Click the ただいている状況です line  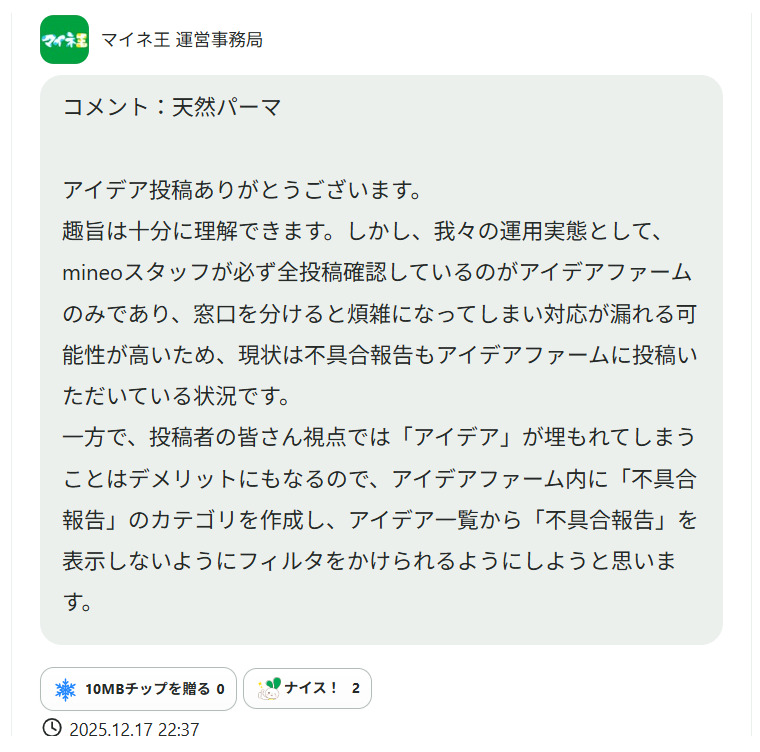pos(175,396)
